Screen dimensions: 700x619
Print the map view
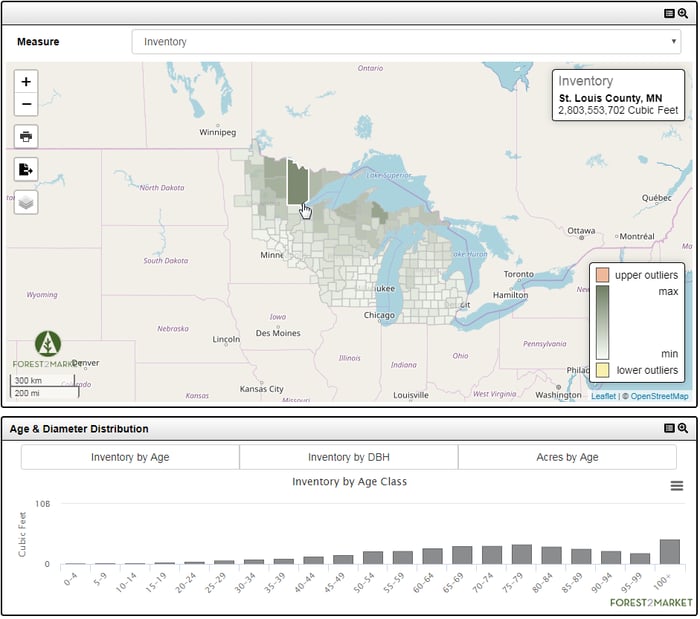tap(26, 137)
